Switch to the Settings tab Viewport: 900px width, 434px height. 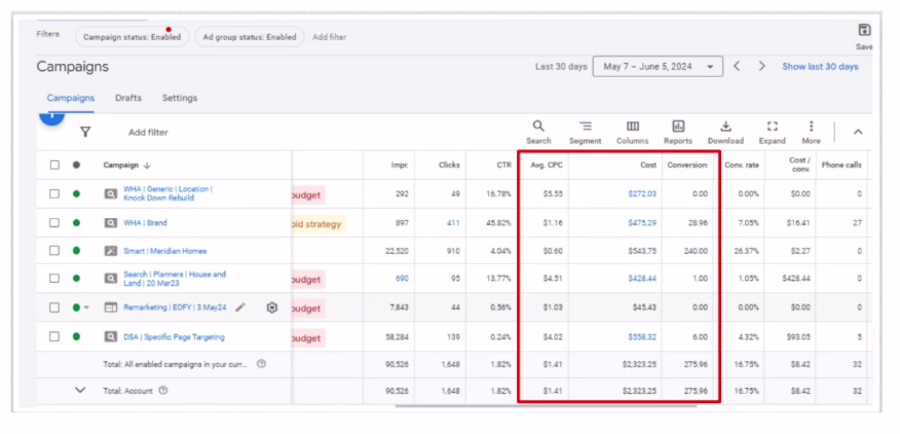coord(180,98)
